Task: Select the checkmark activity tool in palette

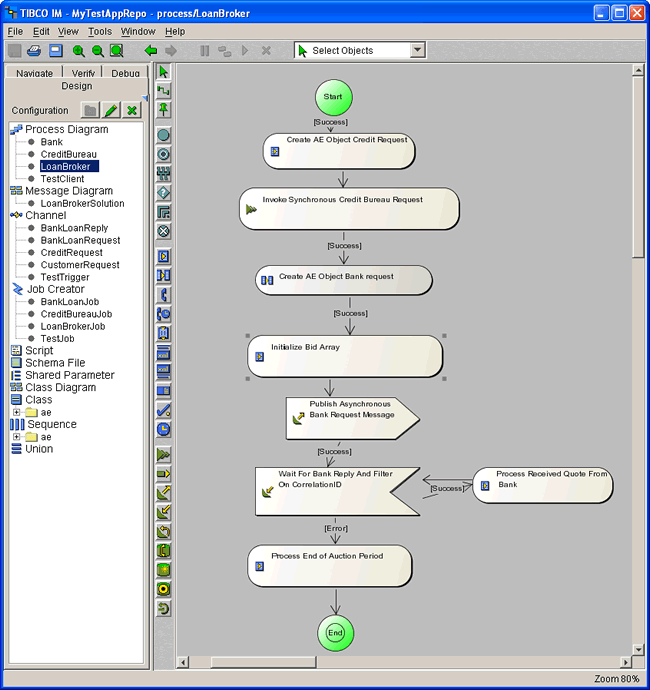Action: [x=164, y=410]
